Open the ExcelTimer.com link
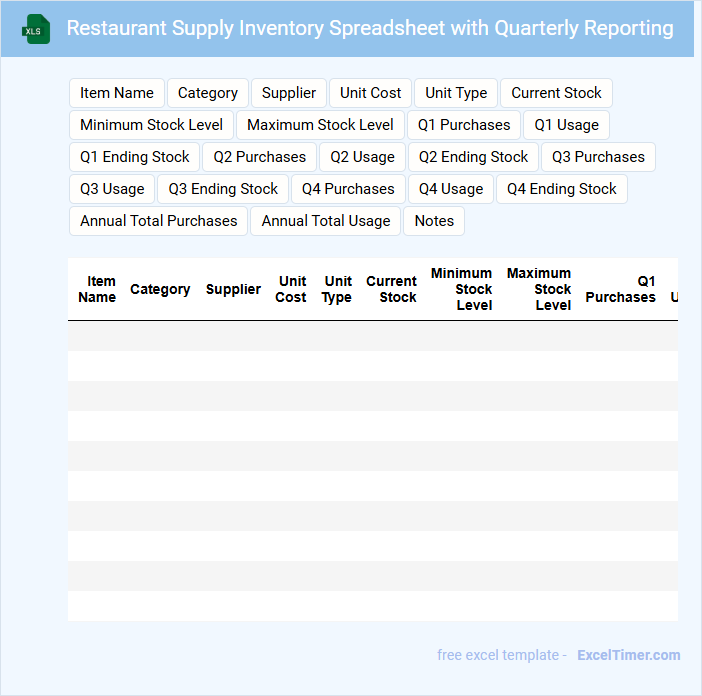The height and width of the screenshot is (696, 702). [x=629, y=655]
